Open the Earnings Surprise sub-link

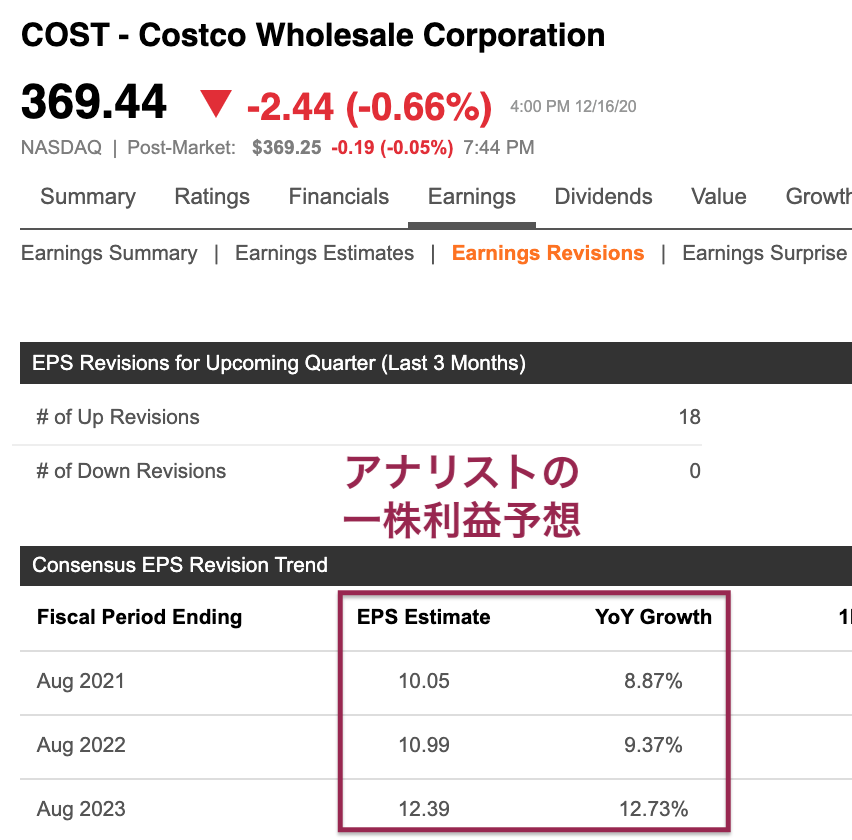click(x=765, y=253)
